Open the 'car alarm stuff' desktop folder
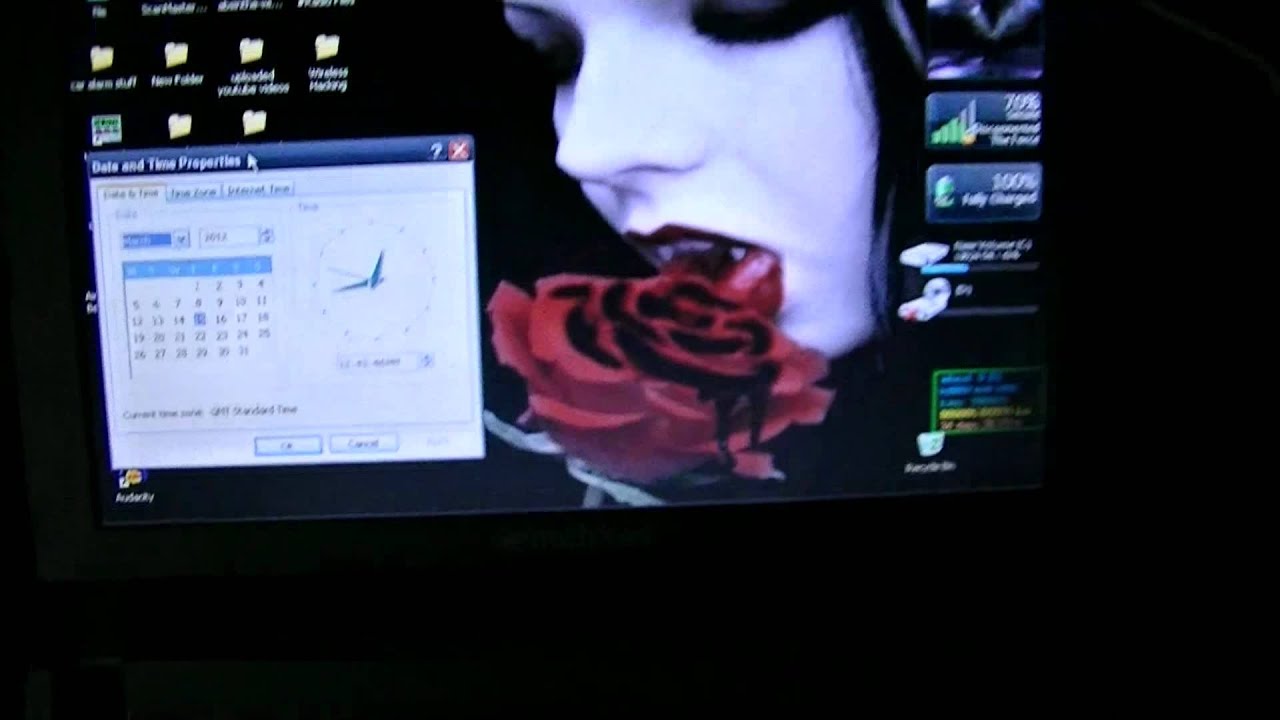This screenshot has width=1280, height=720. click(102, 68)
